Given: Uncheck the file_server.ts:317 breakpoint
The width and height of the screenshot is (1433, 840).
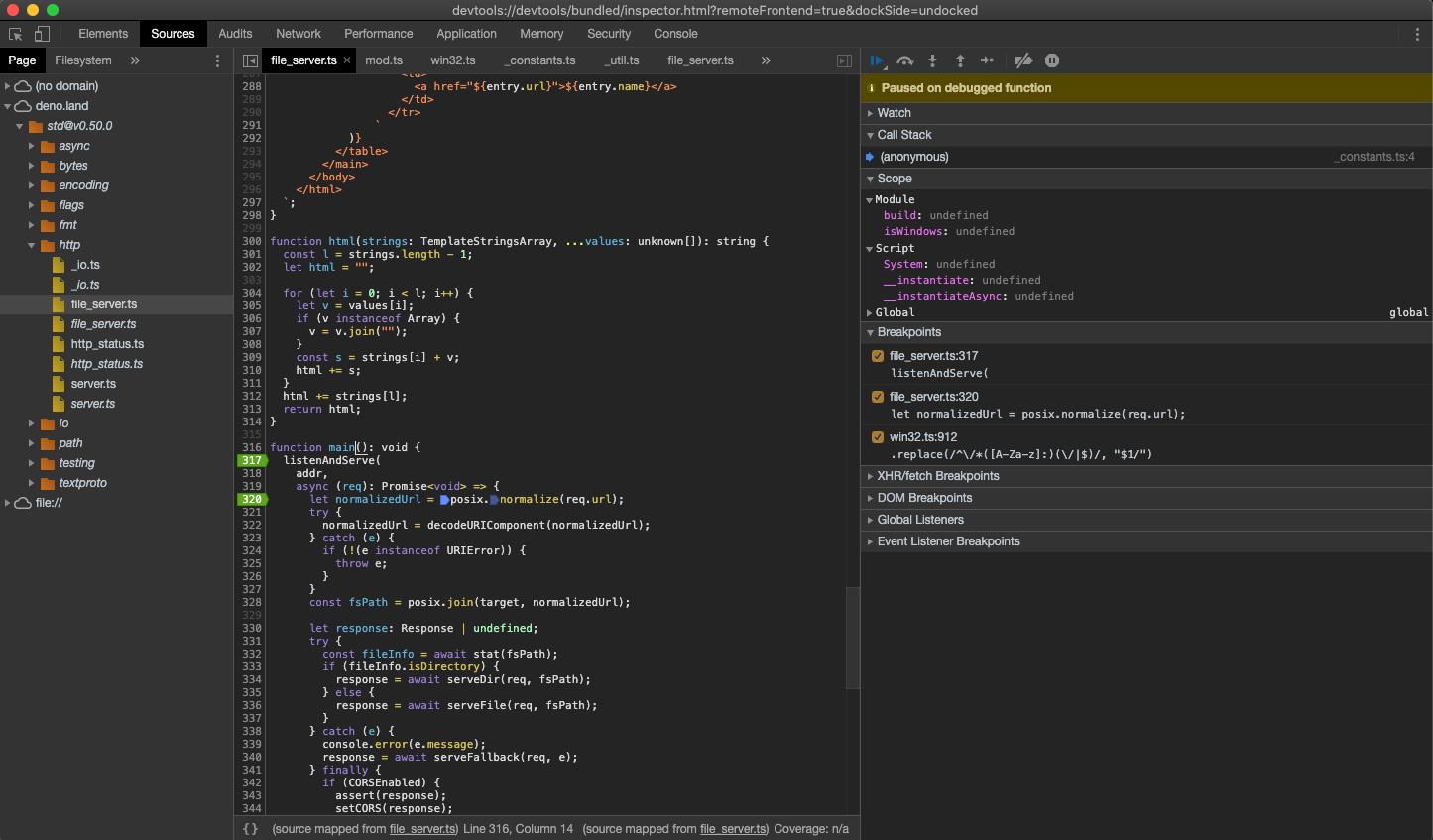Looking at the screenshot, I should [x=877, y=355].
